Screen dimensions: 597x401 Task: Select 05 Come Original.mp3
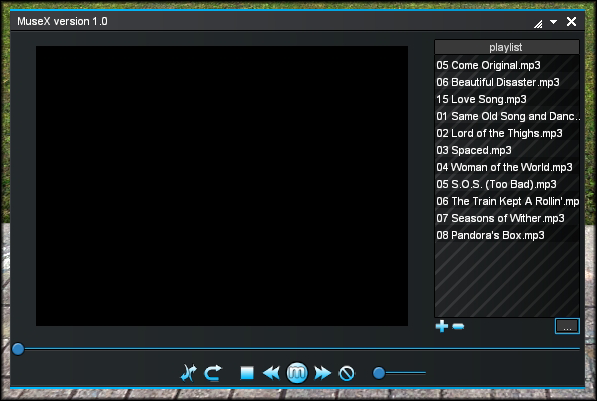[x=507, y=65]
